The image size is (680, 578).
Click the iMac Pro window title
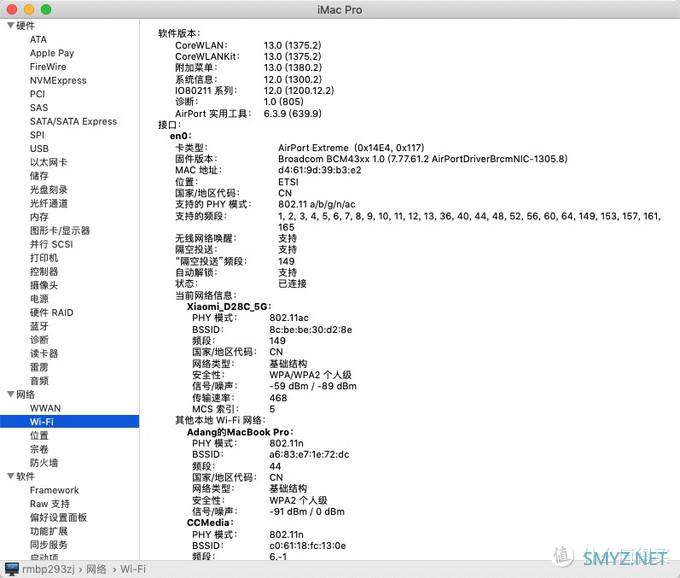(340, 10)
